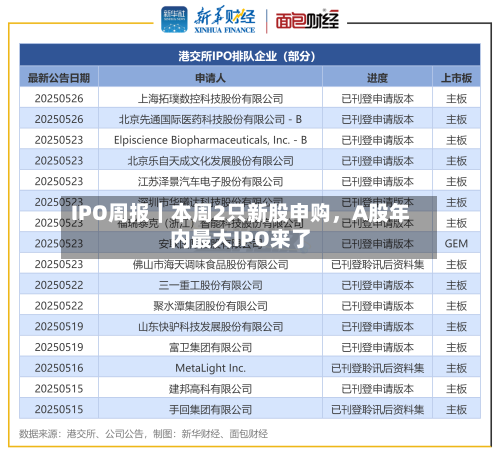The image size is (500, 456).
Task: Select 三一重工股份有限公司 applicant cell
Action: tap(210, 285)
